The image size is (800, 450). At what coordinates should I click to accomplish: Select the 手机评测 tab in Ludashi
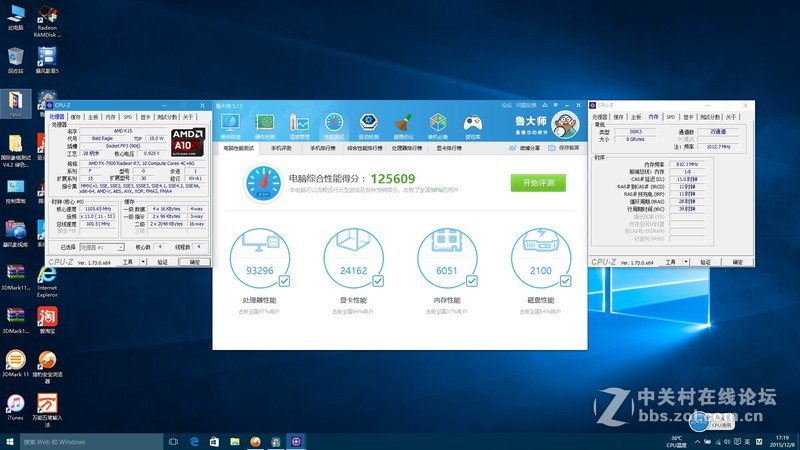[x=281, y=148]
